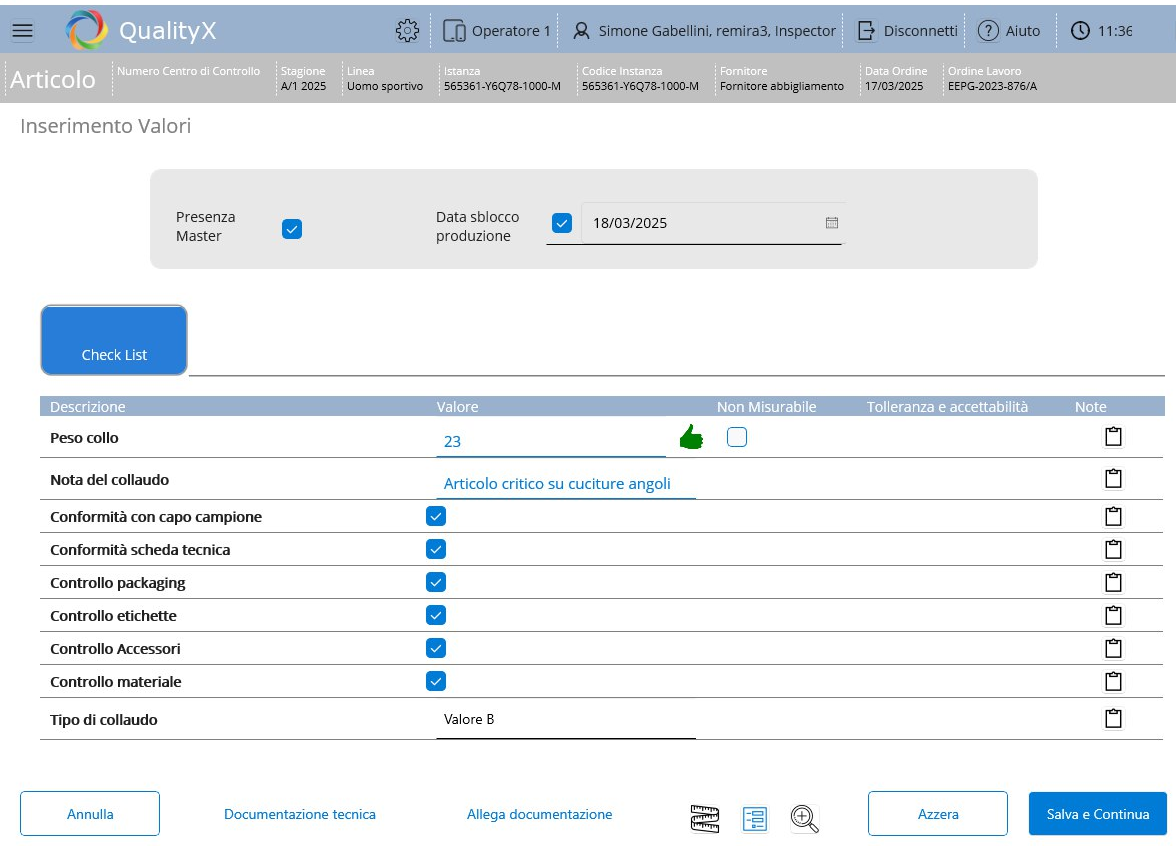Open settings gear icon
1176x846 pixels.
[407, 31]
